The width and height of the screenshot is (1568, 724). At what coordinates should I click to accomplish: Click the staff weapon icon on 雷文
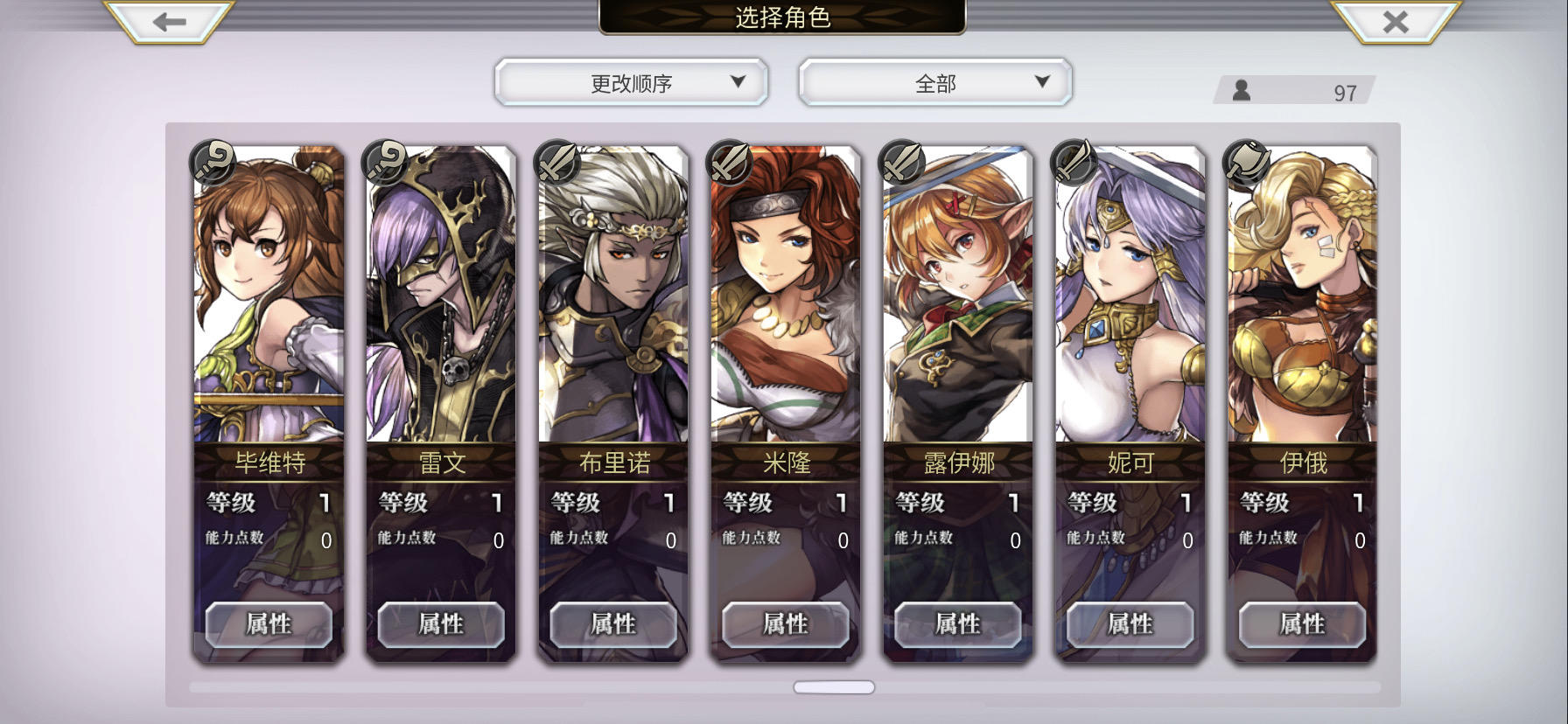[385, 162]
